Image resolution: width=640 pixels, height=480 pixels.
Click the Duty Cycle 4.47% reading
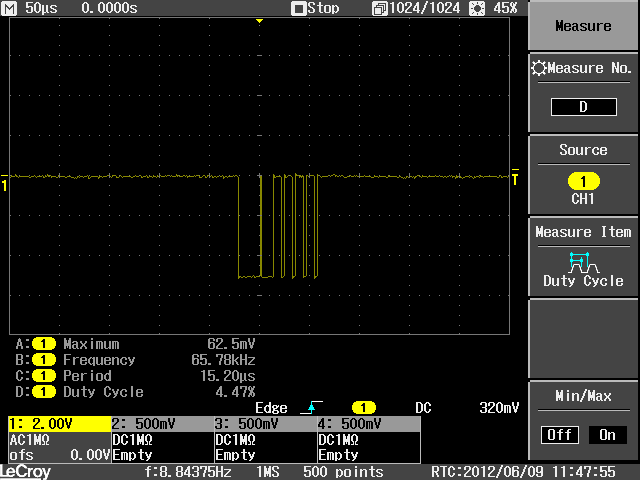[236, 392]
